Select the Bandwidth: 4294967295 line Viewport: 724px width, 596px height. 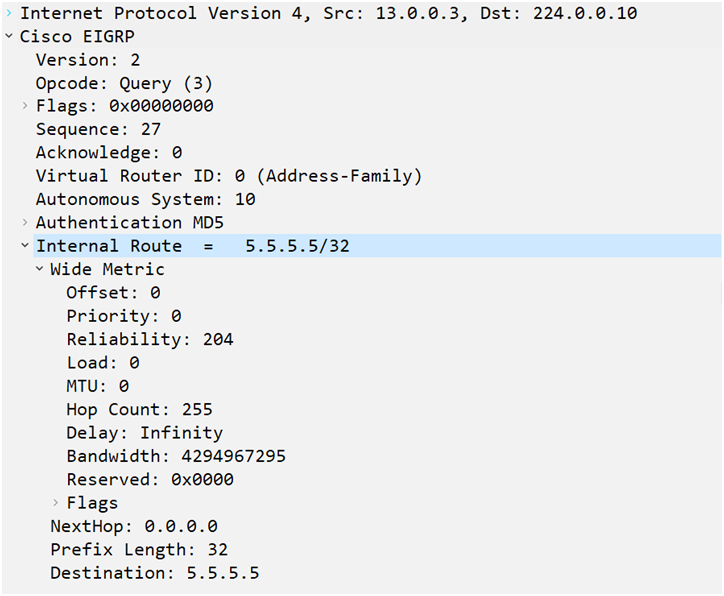(x=176, y=456)
